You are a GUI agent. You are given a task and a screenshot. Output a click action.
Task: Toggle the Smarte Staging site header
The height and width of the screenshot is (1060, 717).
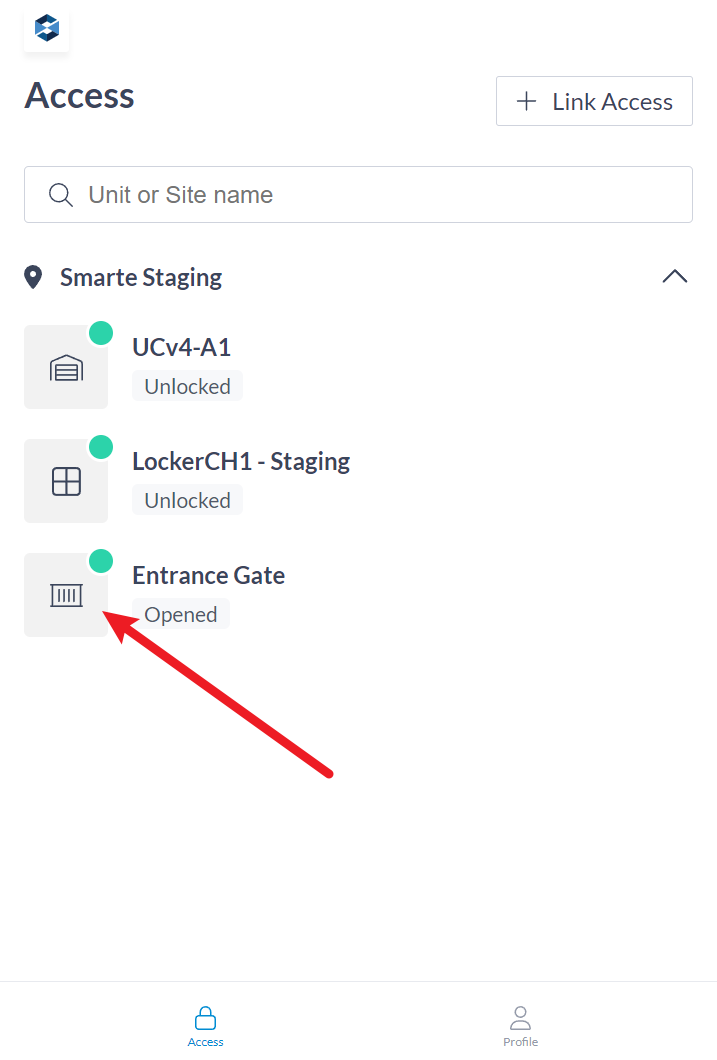pos(141,277)
